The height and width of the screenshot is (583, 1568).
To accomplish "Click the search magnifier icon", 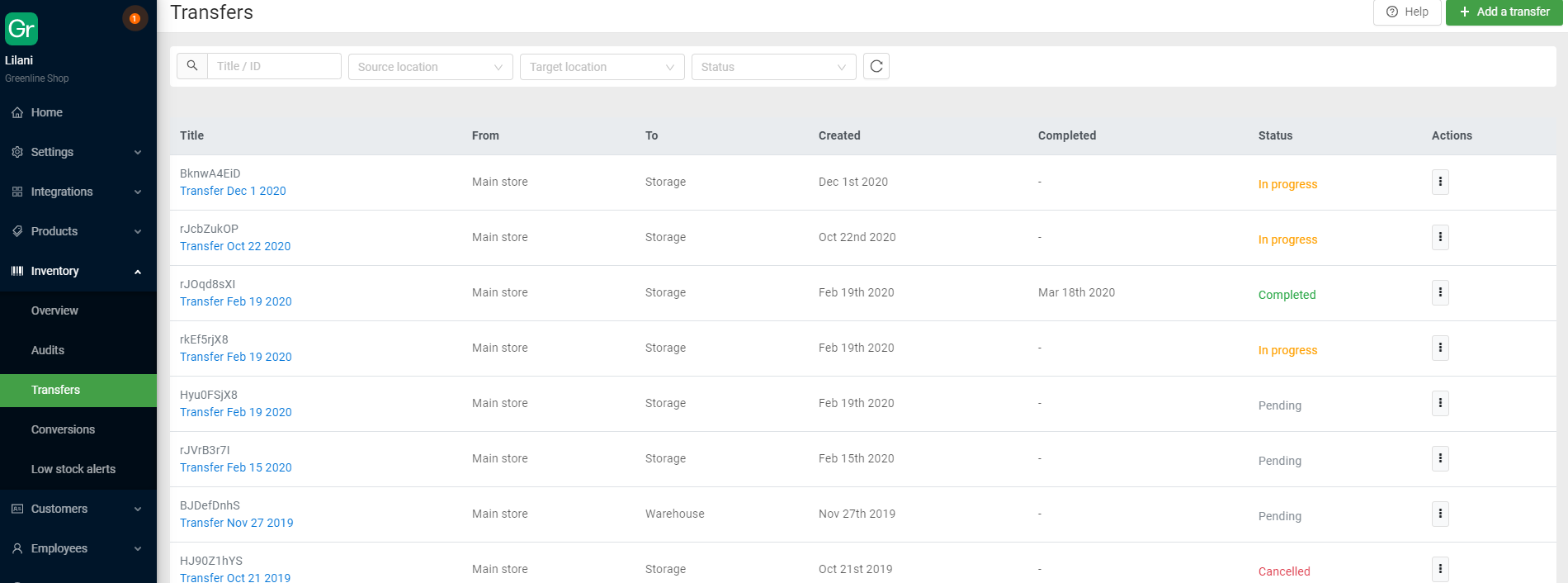I will (192, 66).
